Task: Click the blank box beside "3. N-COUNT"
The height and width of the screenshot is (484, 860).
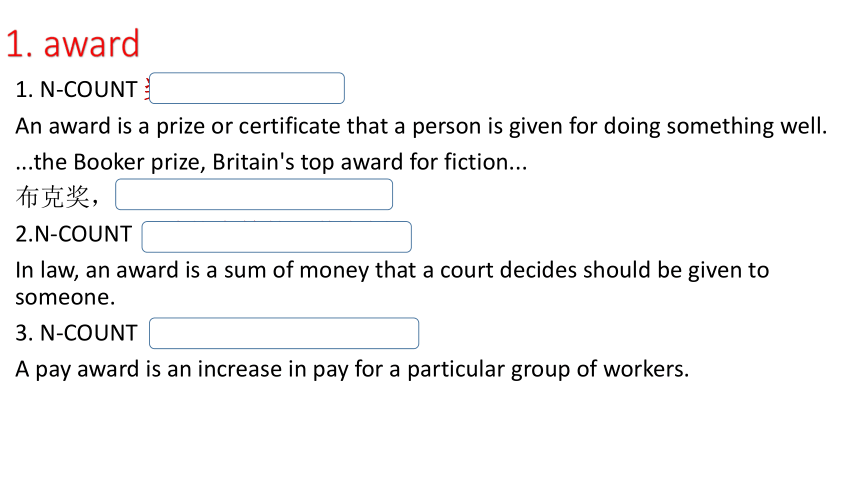Action: (x=284, y=333)
